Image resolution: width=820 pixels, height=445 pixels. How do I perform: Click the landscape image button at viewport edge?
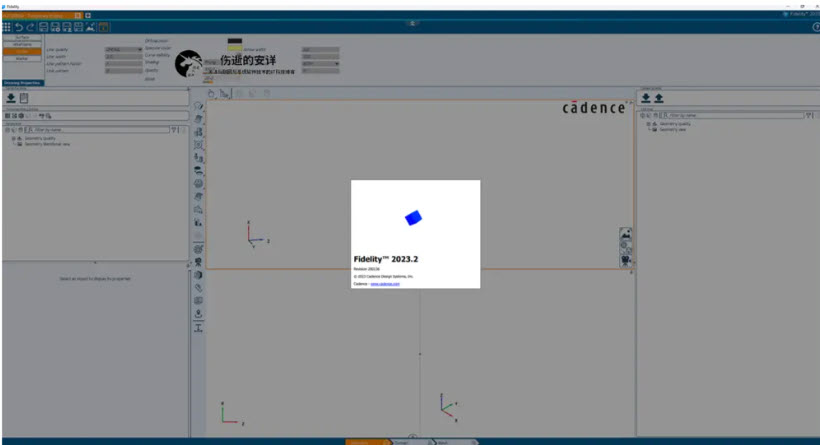(x=625, y=234)
